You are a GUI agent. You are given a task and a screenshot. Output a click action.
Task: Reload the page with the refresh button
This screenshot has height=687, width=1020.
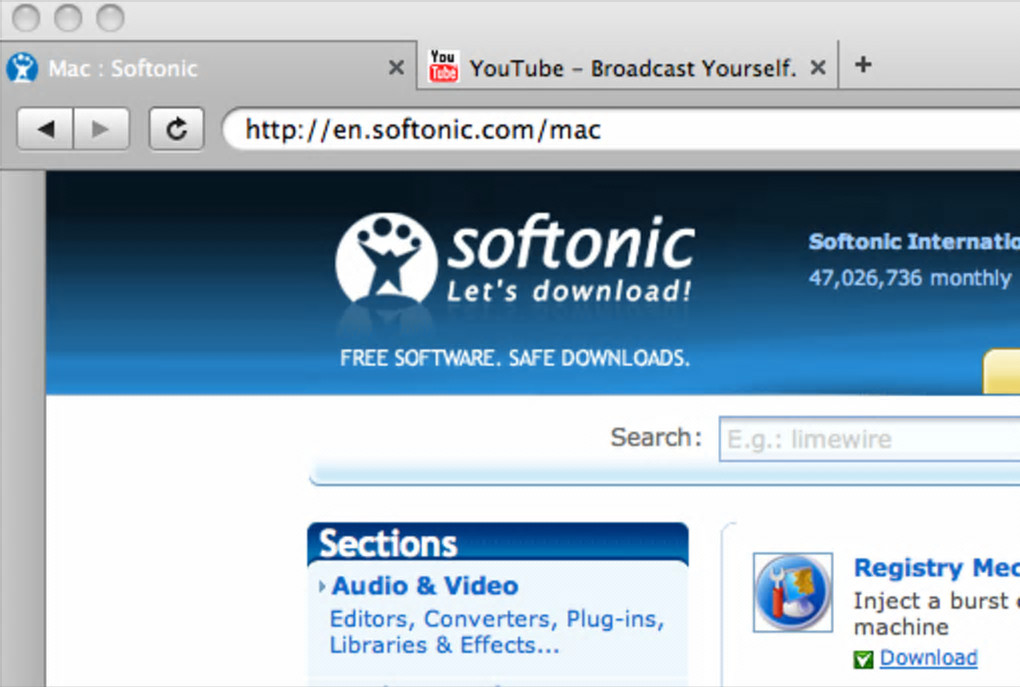click(176, 129)
